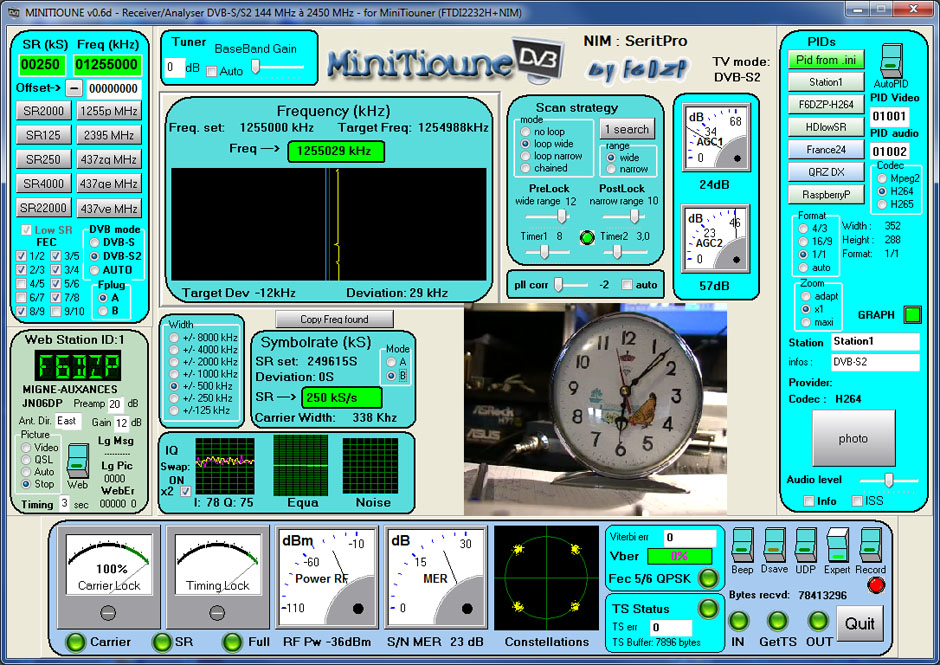
Task: Click the green GRAPH indicator
Action: (912, 314)
